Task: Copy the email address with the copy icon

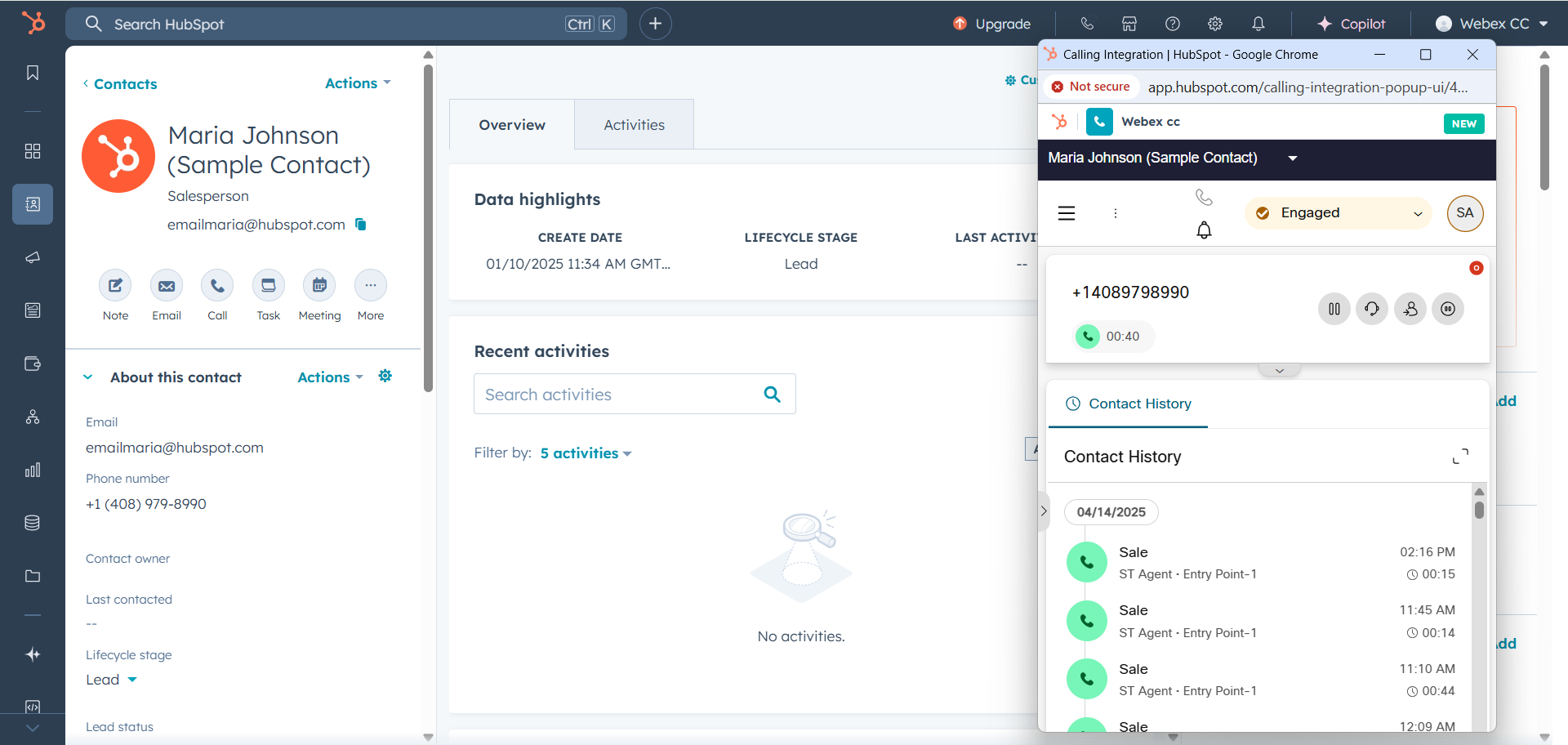Action: point(361,225)
